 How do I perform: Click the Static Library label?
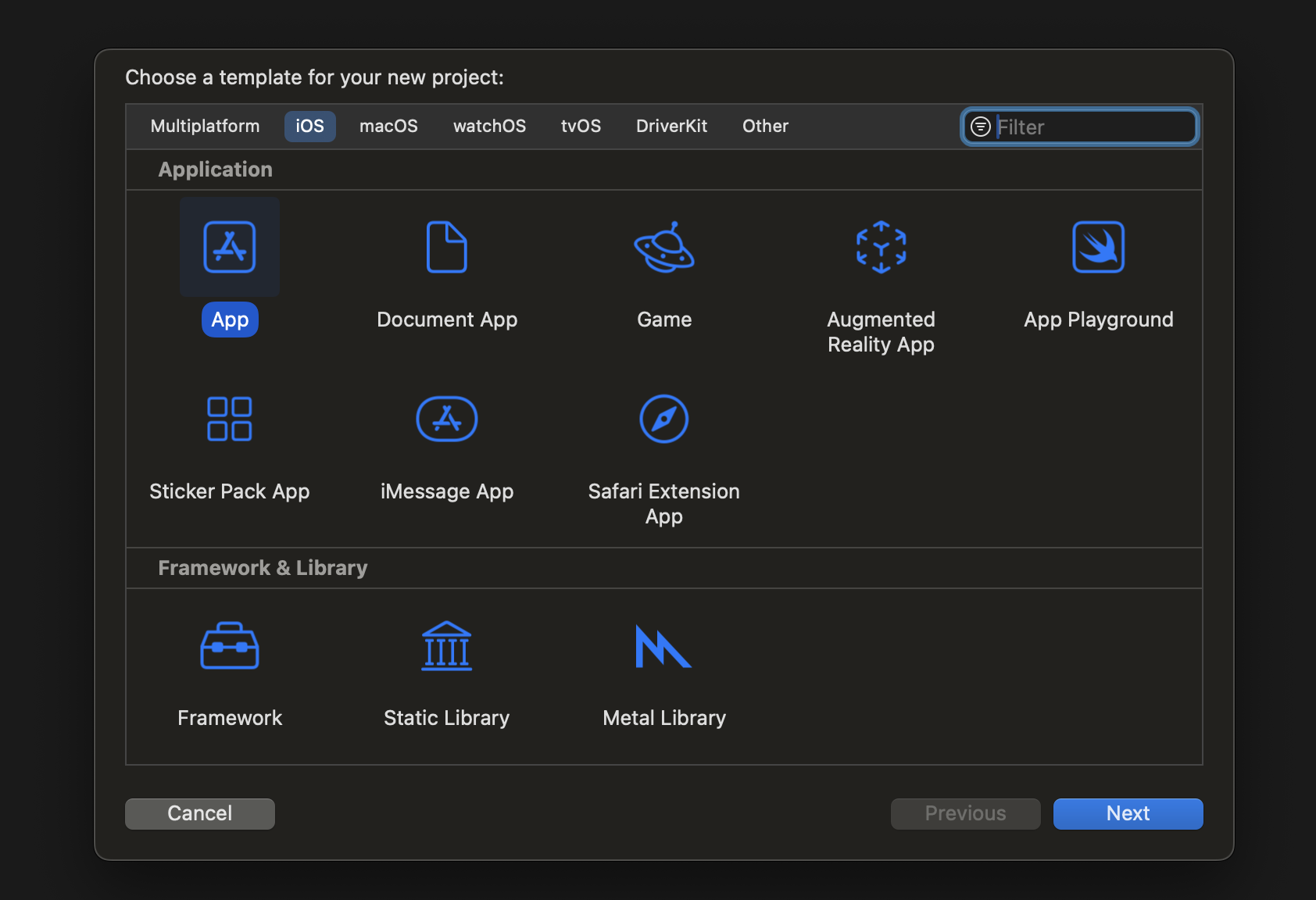click(447, 718)
